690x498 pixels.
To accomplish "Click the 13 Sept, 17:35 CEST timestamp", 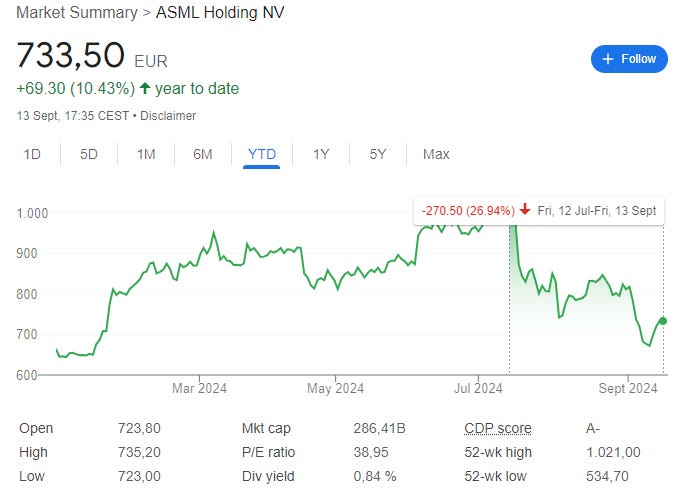I will click(x=73, y=116).
